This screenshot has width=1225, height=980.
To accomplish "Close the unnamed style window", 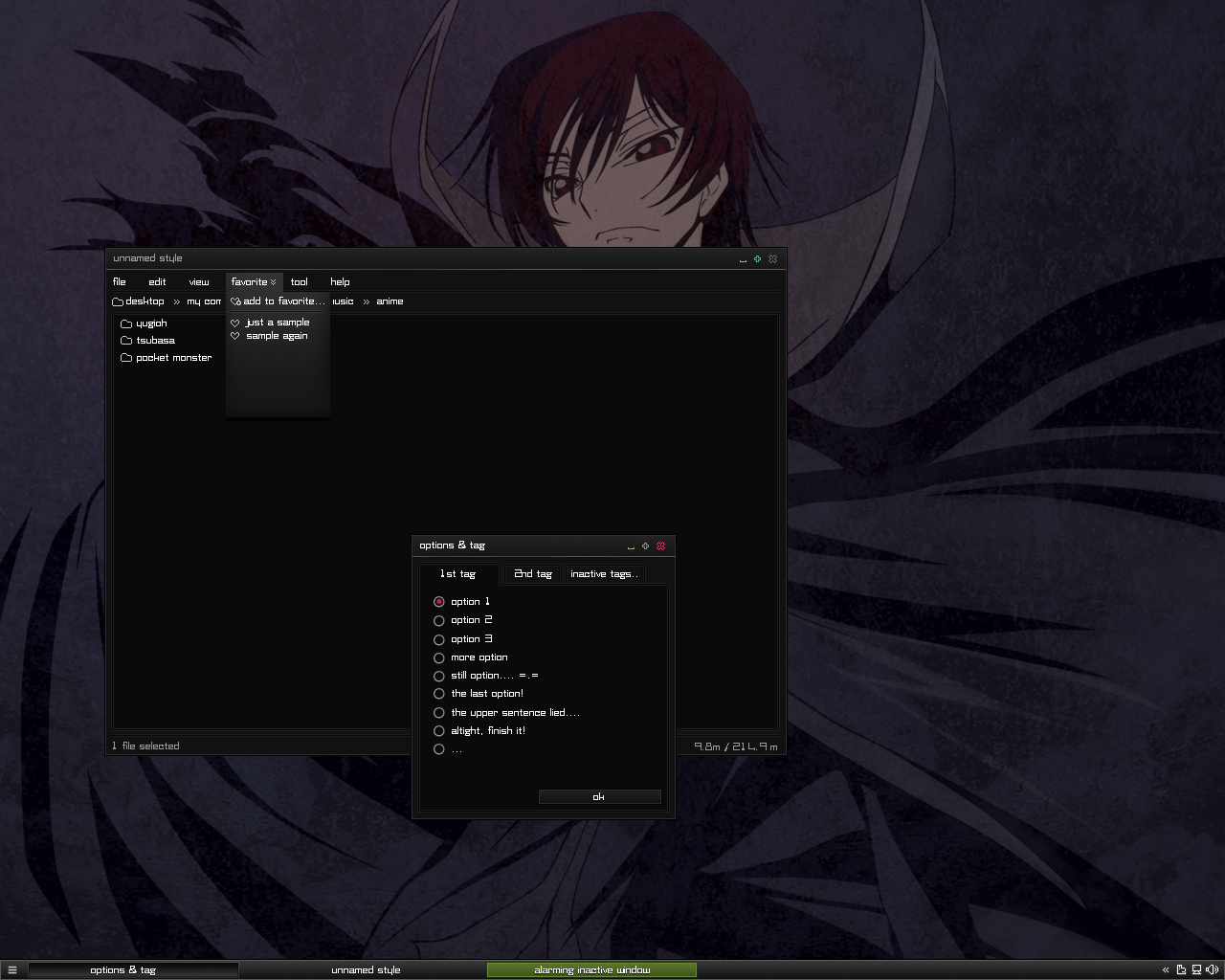I will (772, 258).
